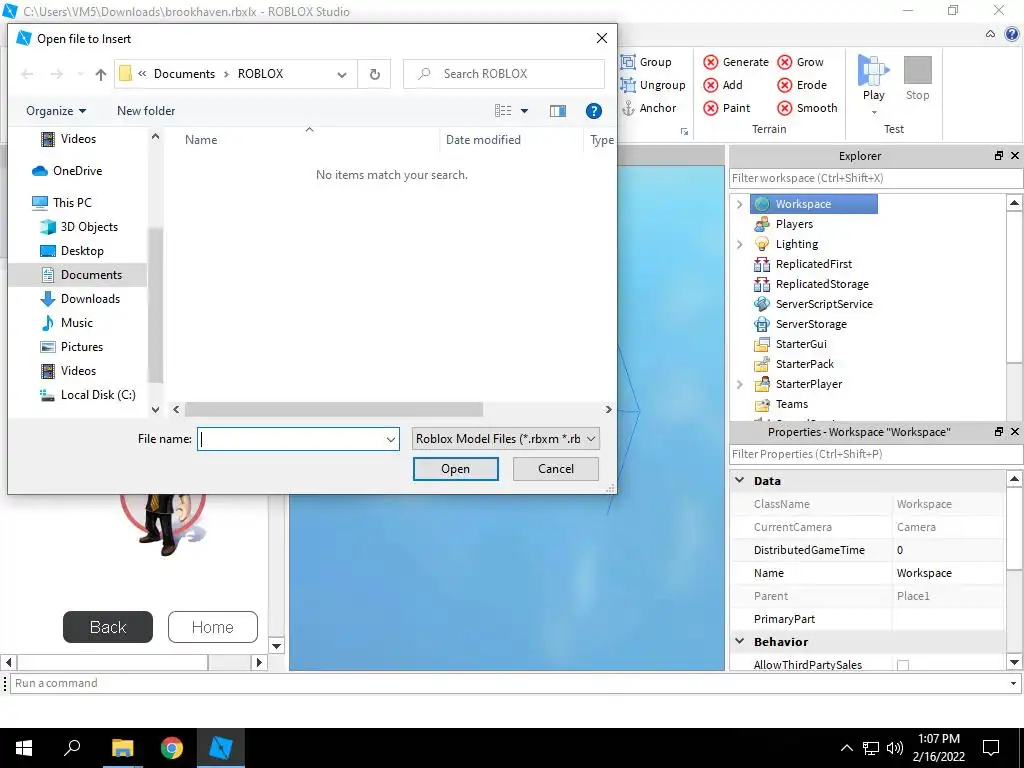Click the Stop test icon
Viewport: 1024px width, 768px height.
coord(918,70)
